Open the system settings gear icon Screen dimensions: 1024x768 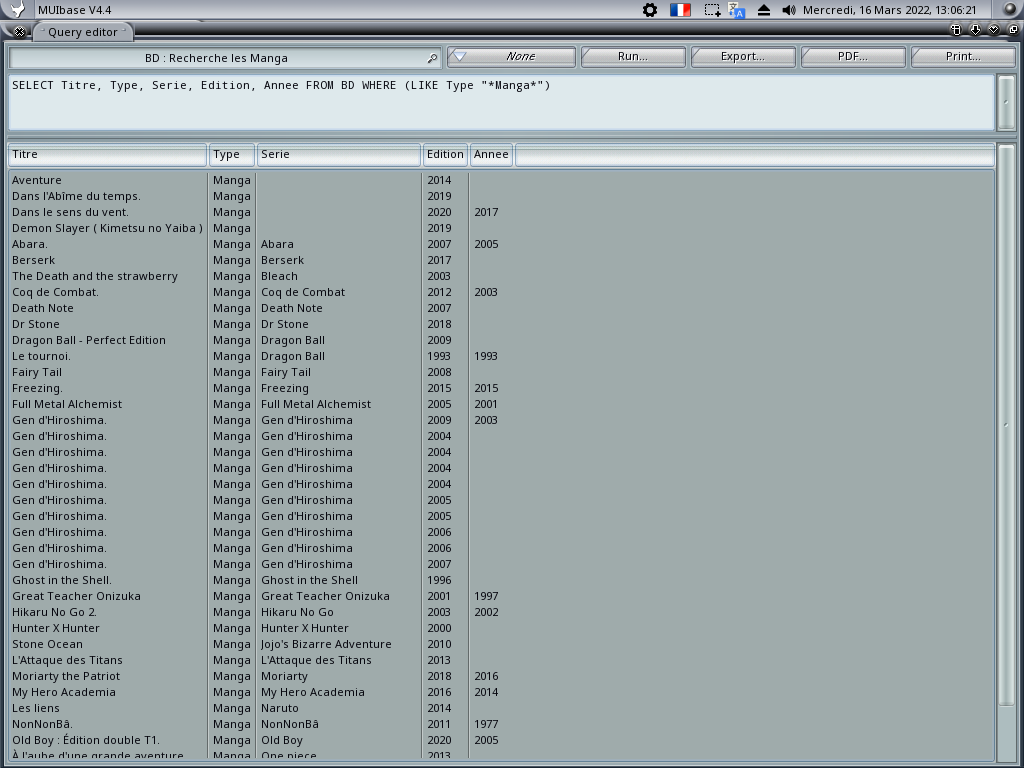pyautogui.click(x=650, y=10)
